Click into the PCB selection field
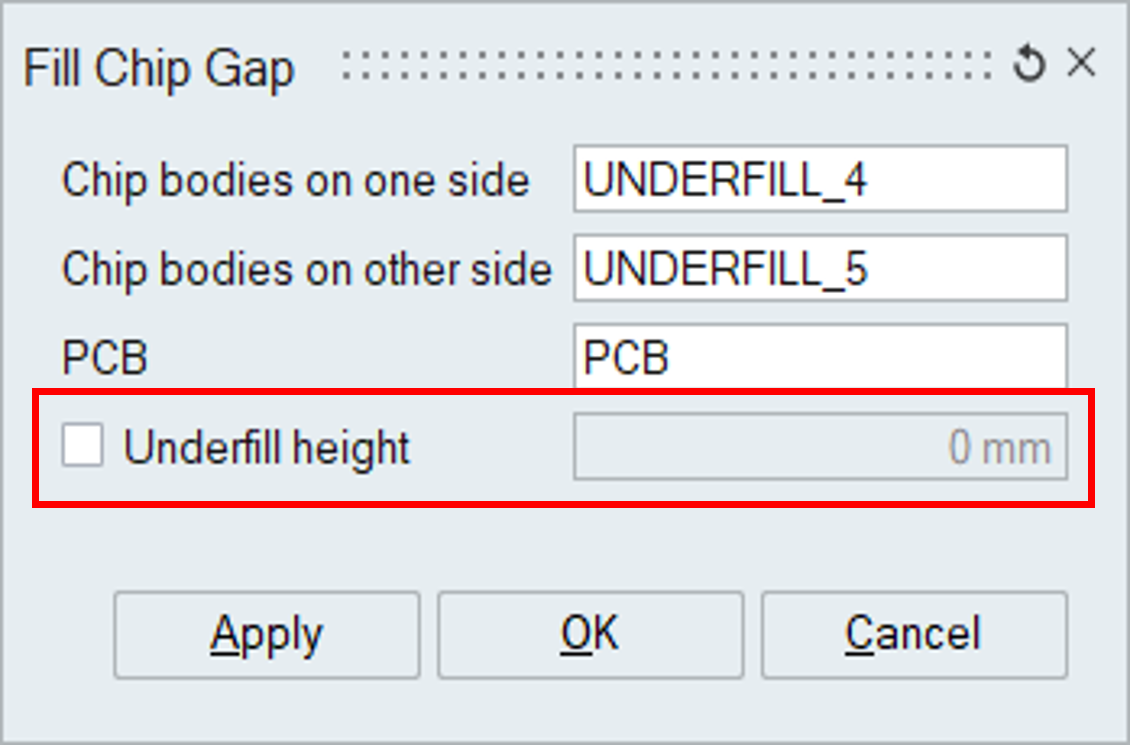This screenshot has width=1130, height=745. [x=820, y=356]
